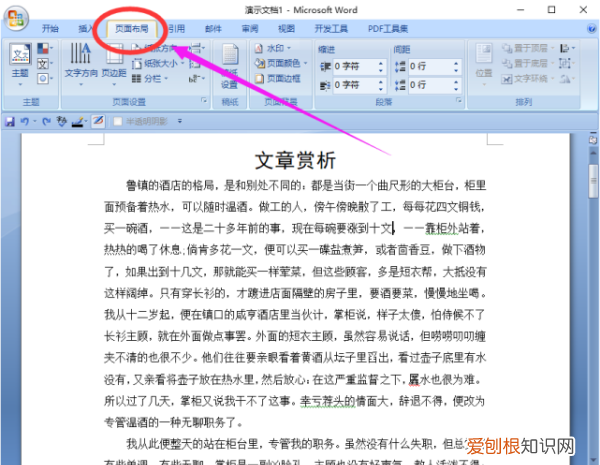The width and height of the screenshot is (600, 465).
Task: Switch to the 开发工具 Developer tab
Action: [x=331, y=29]
